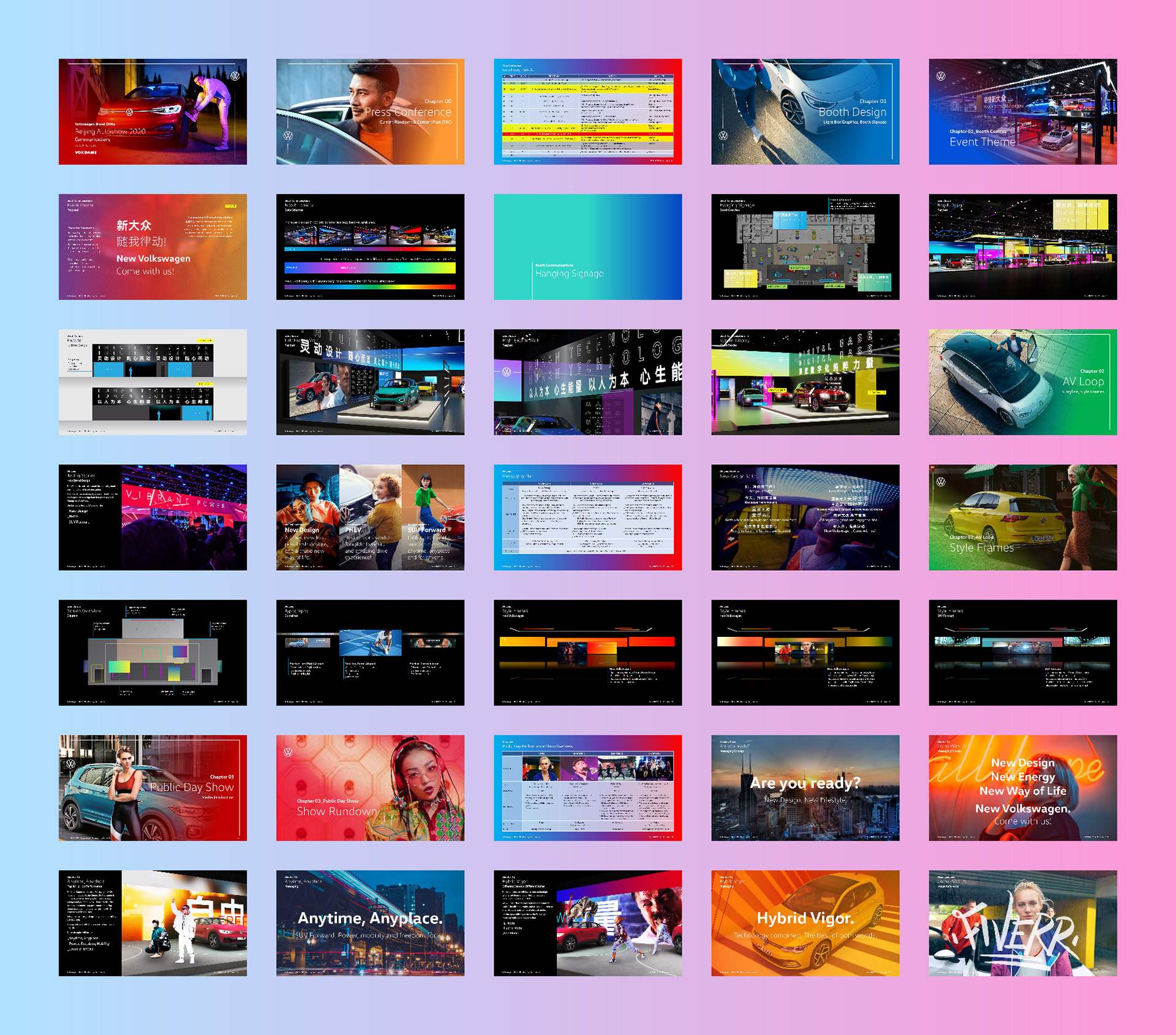Select the black slide with three image strips
The image size is (1176, 1035).
click(x=370, y=653)
